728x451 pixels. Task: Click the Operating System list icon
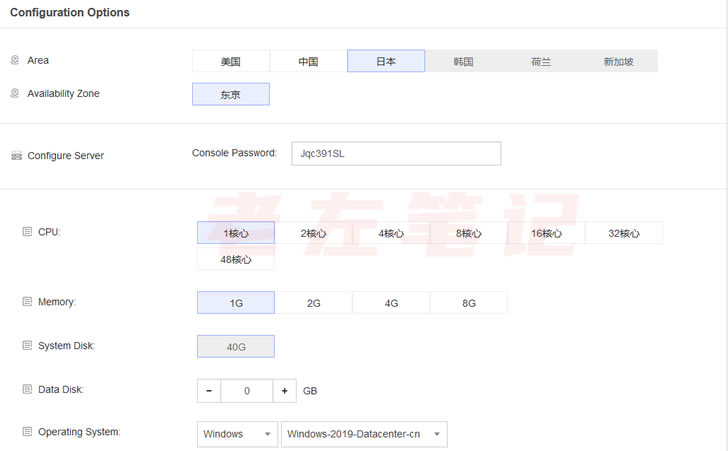[27, 432]
